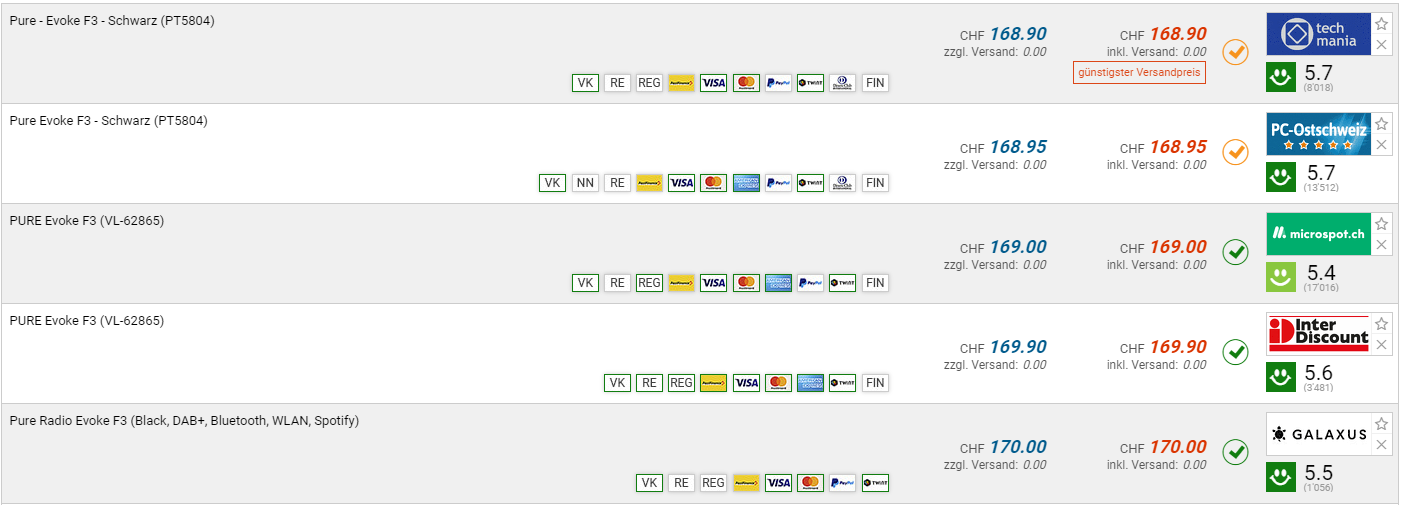This screenshot has height=505, width=1402.
Task: Click the 'günstigster Versandpreis' label
Action: click(x=1139, y=72)
